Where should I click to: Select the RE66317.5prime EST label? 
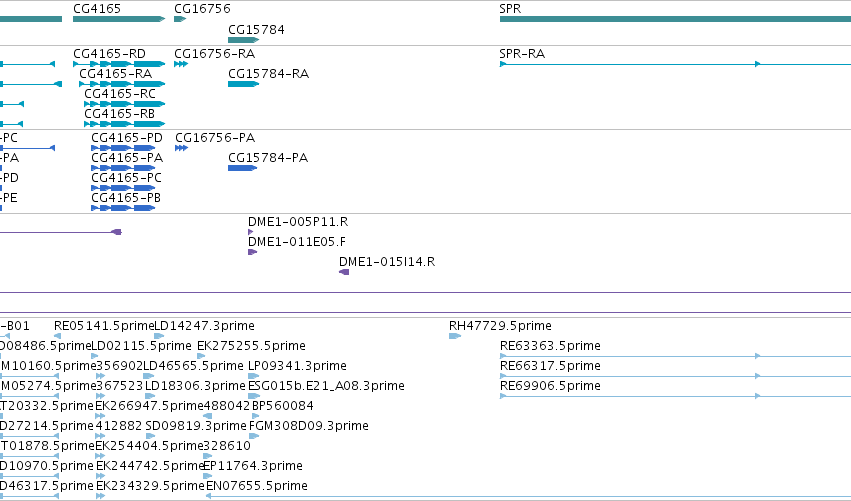click(x=550, y=366)
